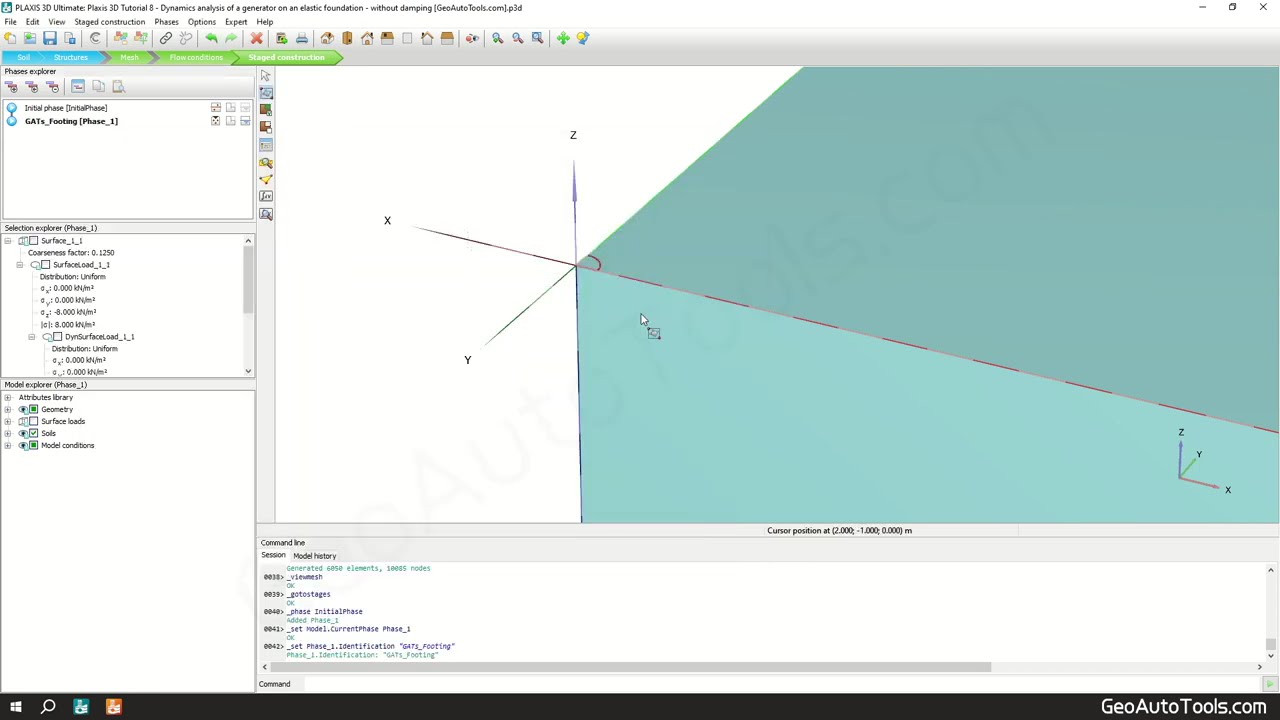Click the PLAXIS app icon in the taskbar
This screenshot has width=1280, height=720.
pyautogui.click(x=81, y=707)
